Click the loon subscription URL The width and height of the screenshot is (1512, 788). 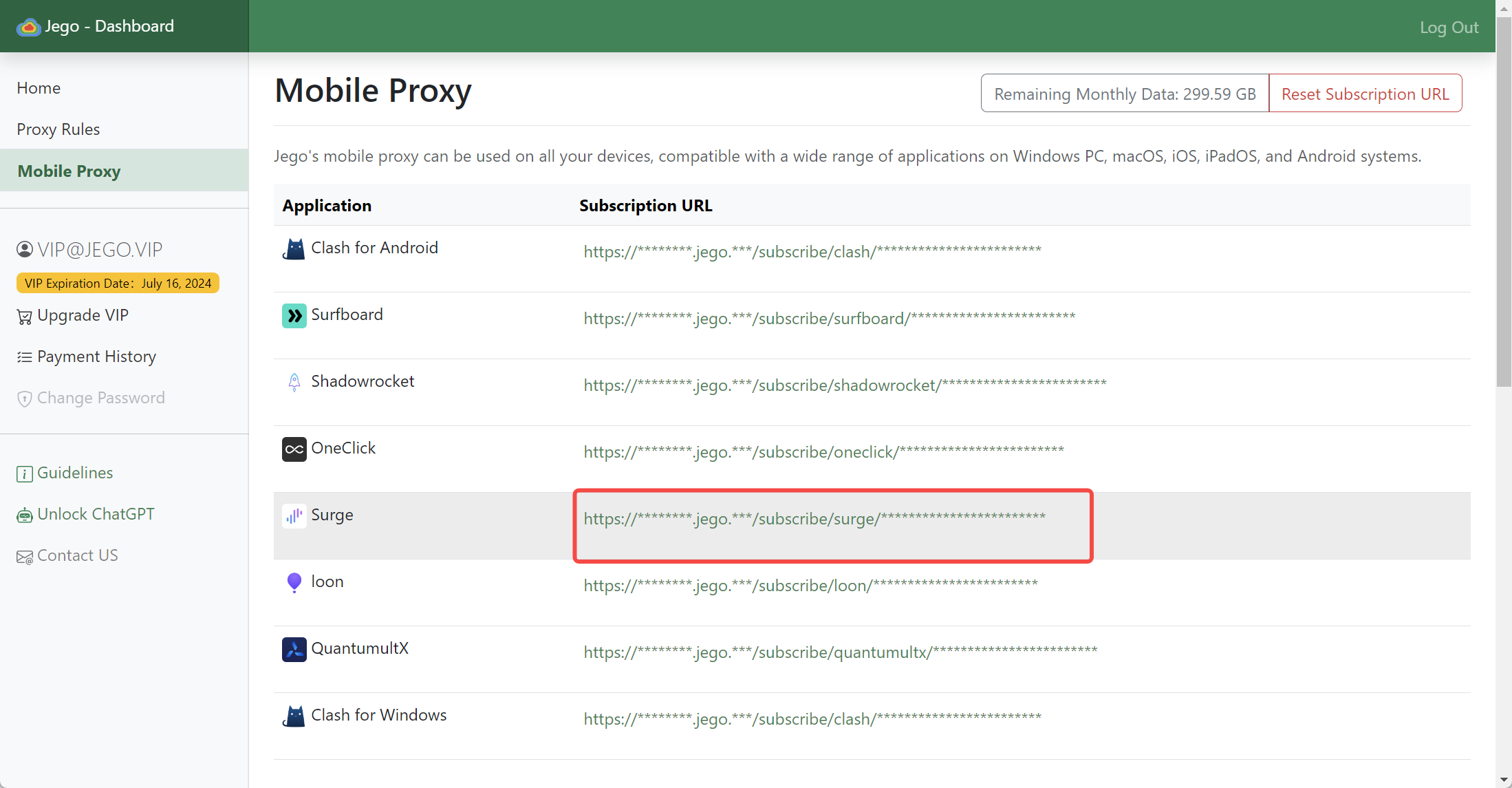pyautogui.click(x=810, y=585)
